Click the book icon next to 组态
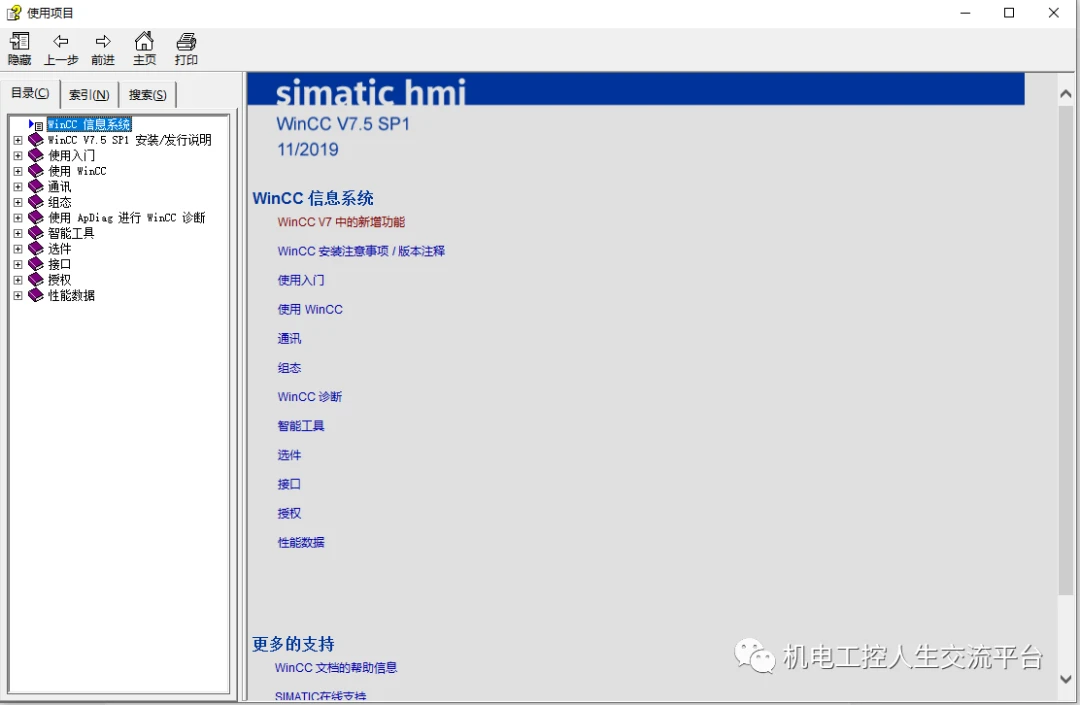 [x=36, y=202]
